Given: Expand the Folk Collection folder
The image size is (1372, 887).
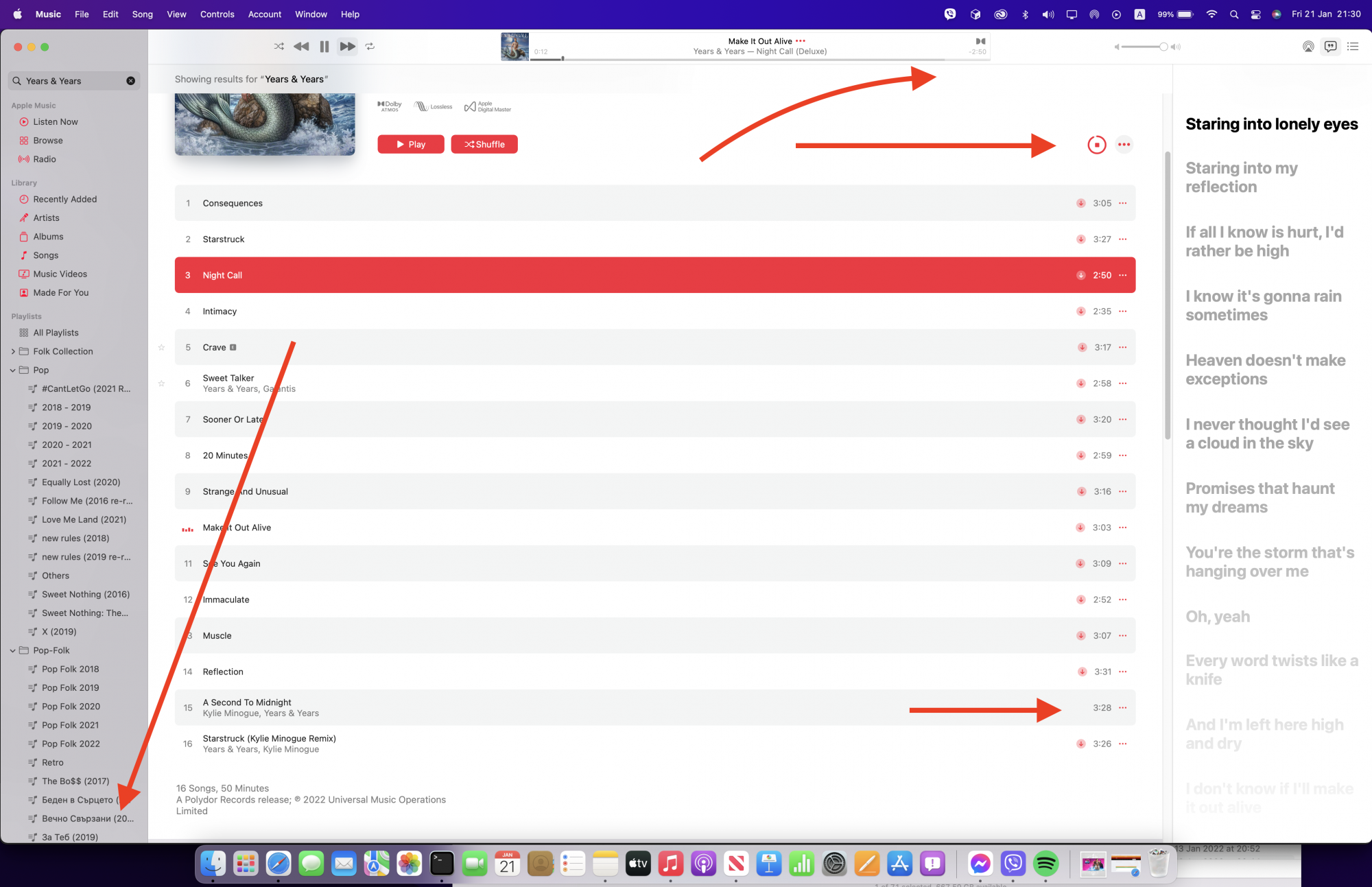Looking at the screenshot, I should (13, 351).
